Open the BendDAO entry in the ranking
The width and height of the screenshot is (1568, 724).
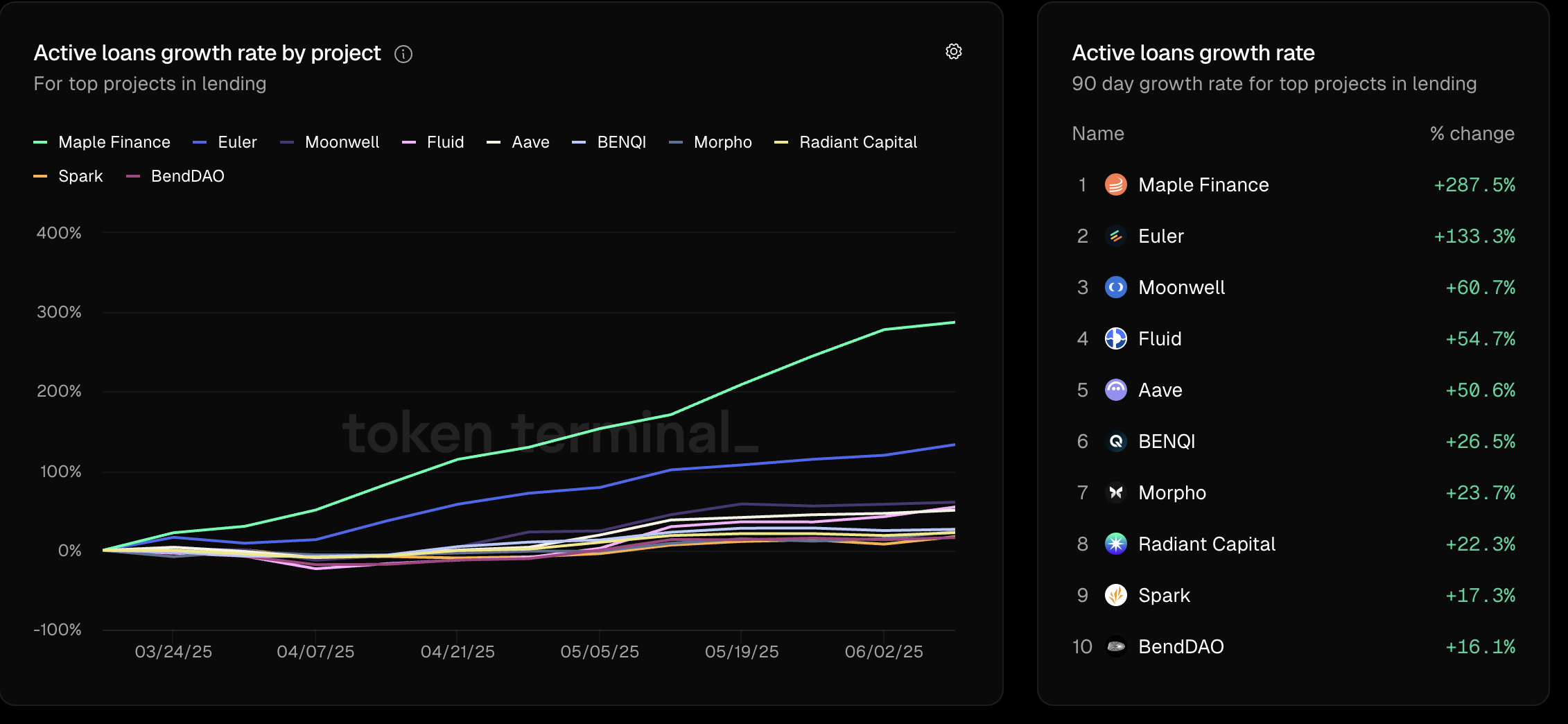[x=1182, y=646]
